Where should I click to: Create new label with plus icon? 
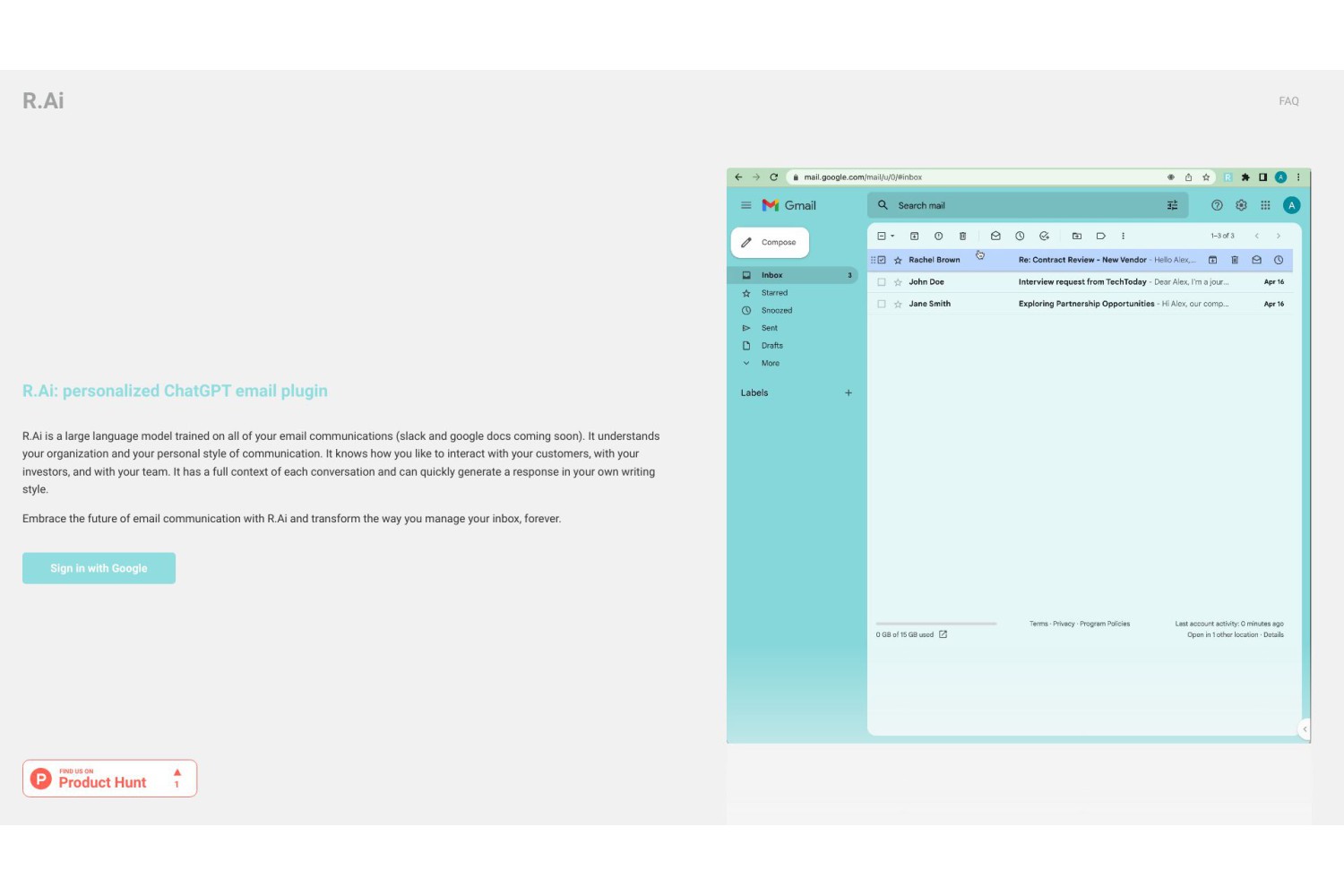[849, 392]
